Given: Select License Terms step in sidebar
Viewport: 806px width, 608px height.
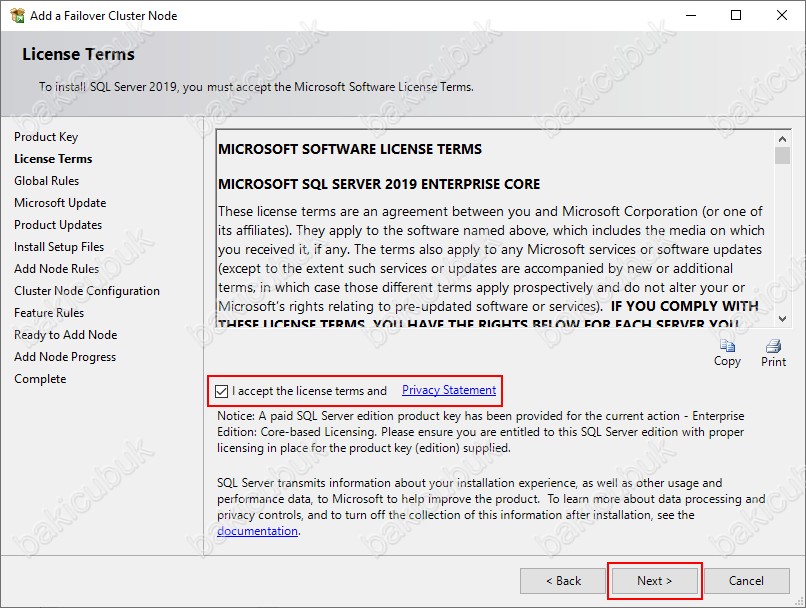Looking at the screenshot, I should (x=53, y=159).
